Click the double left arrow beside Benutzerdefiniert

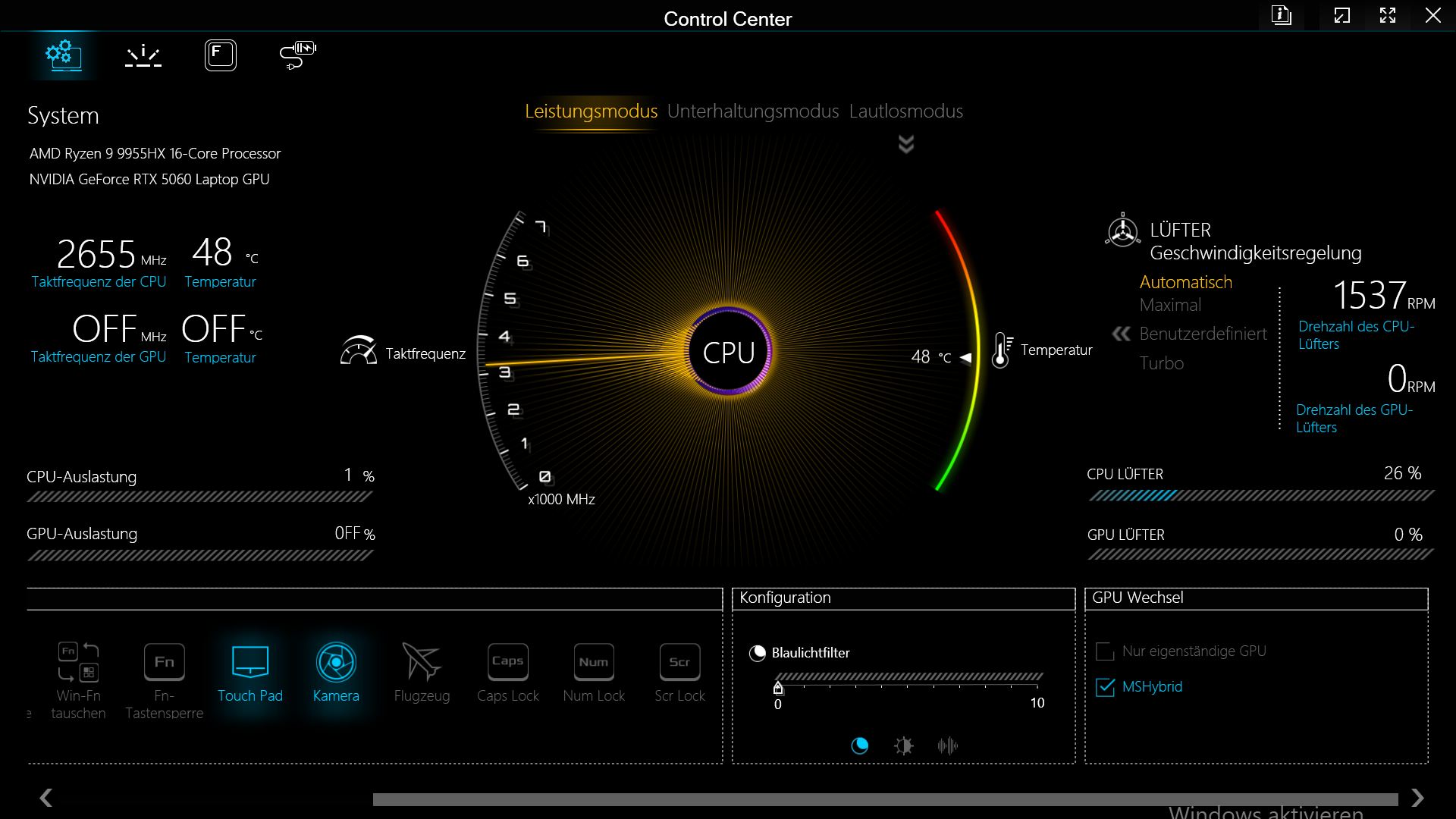(x=1121, y=334)
